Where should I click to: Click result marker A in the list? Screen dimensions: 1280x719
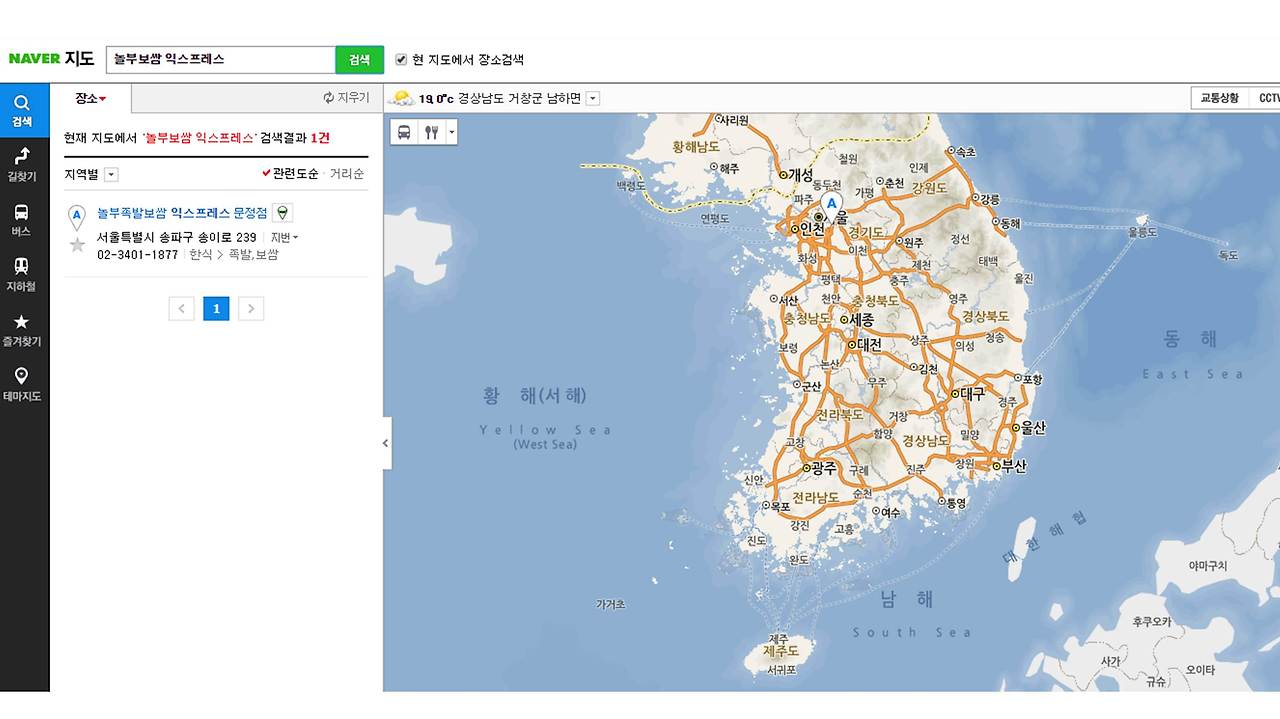point(76,216)
